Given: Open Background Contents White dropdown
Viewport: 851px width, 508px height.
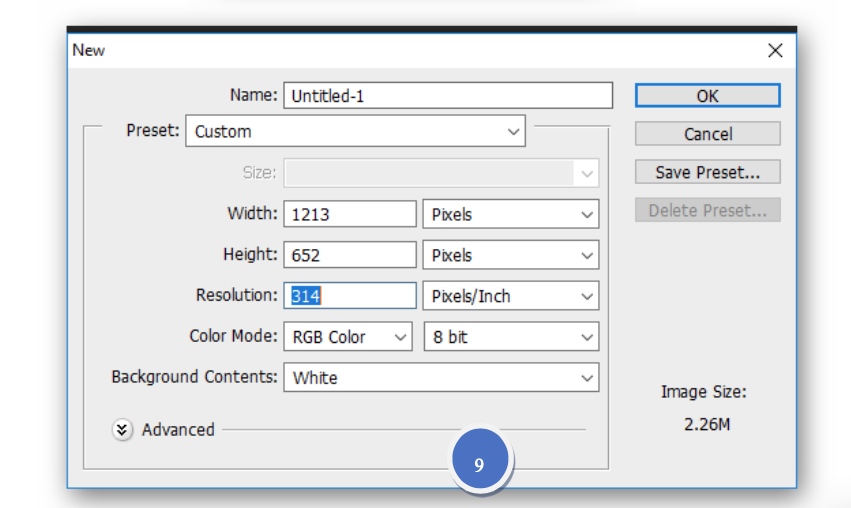Looking at the screenshot, I should 441,378.
